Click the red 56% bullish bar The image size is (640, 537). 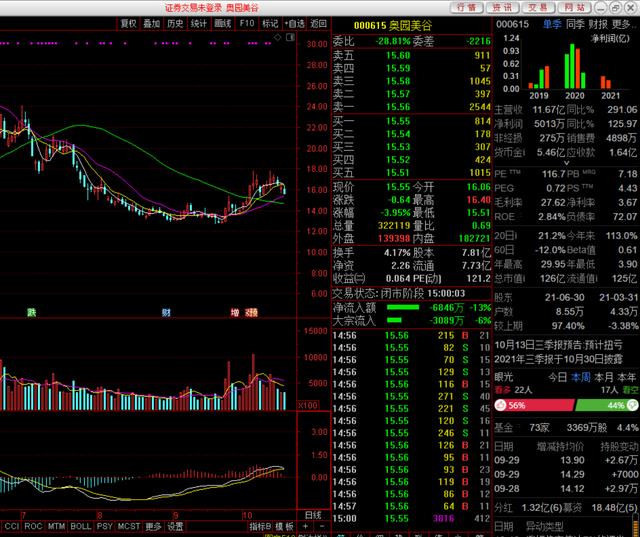pos(534,405)
